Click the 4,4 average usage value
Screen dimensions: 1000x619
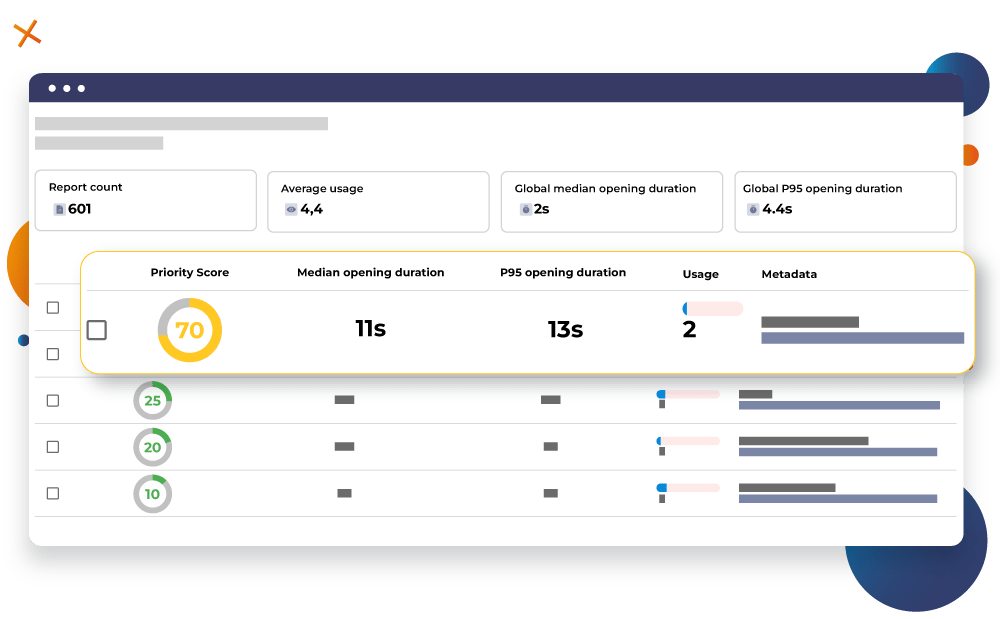click(312, 209)
